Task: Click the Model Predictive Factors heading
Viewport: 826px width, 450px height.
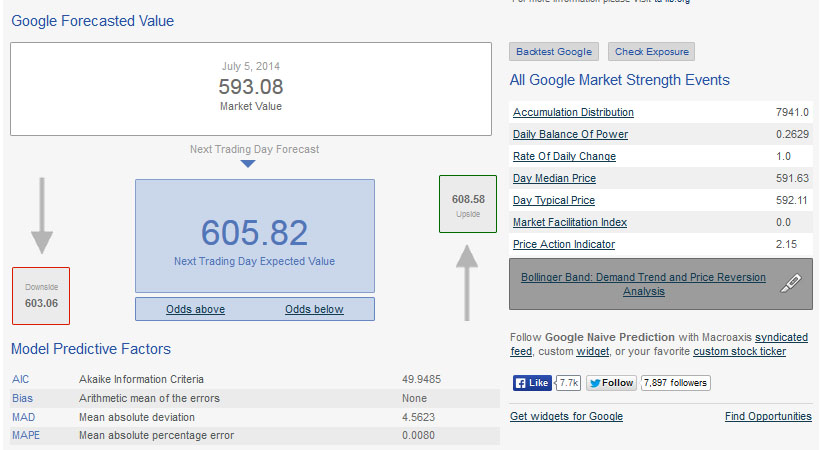Action: [91, 349]
